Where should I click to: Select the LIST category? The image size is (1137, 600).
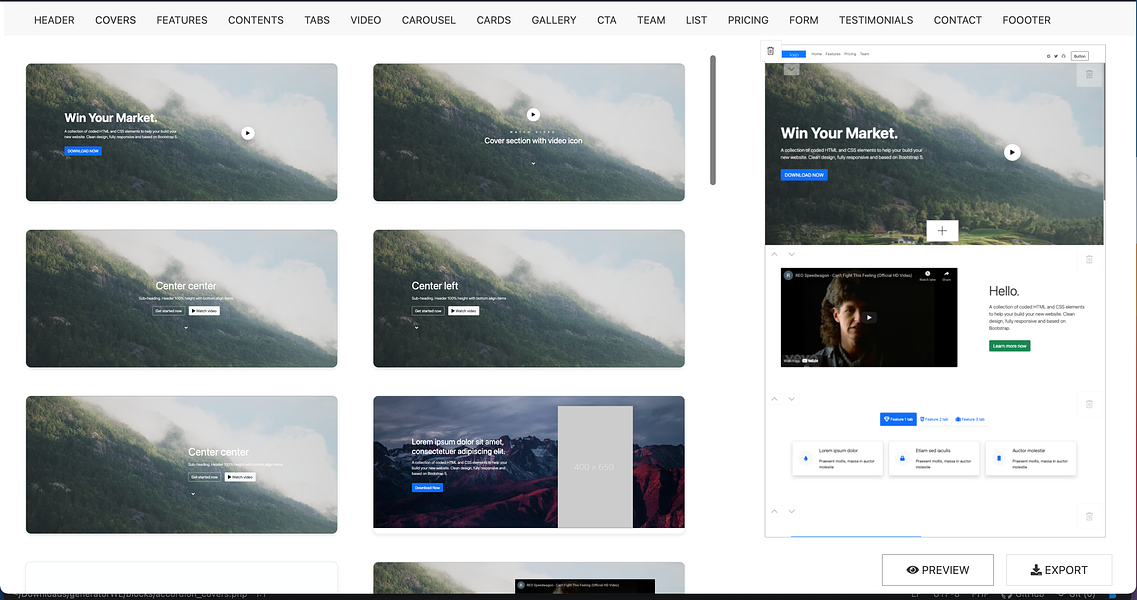click(x=696, y=20)
